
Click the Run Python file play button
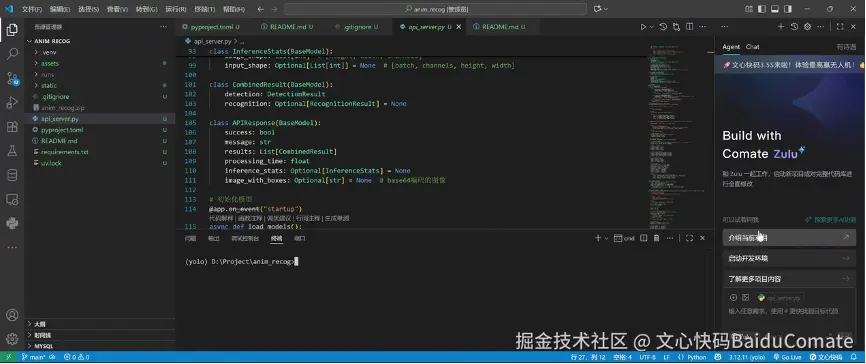[x=643, y=27]
